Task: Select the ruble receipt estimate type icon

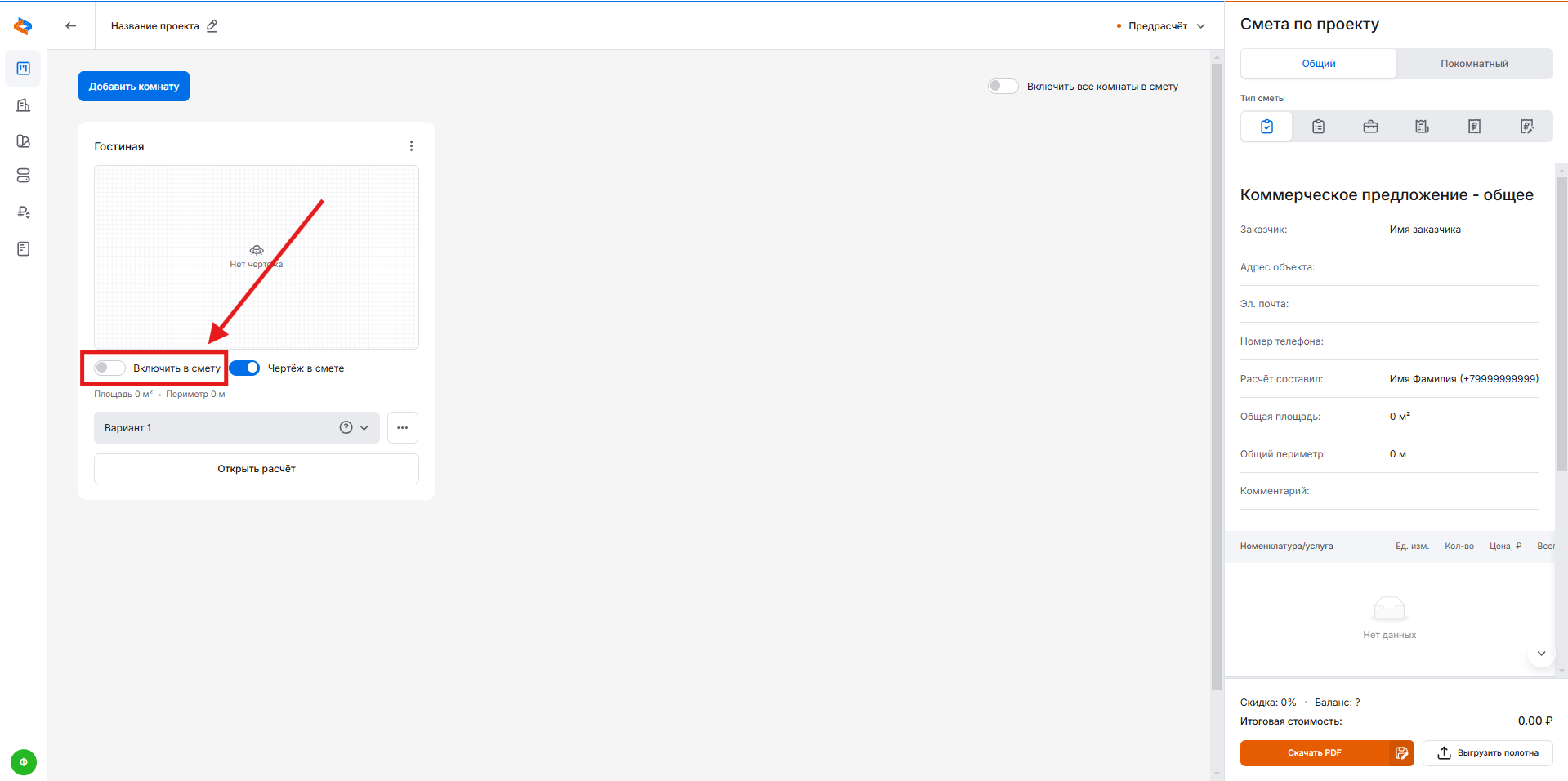Action: point(1474,127)
